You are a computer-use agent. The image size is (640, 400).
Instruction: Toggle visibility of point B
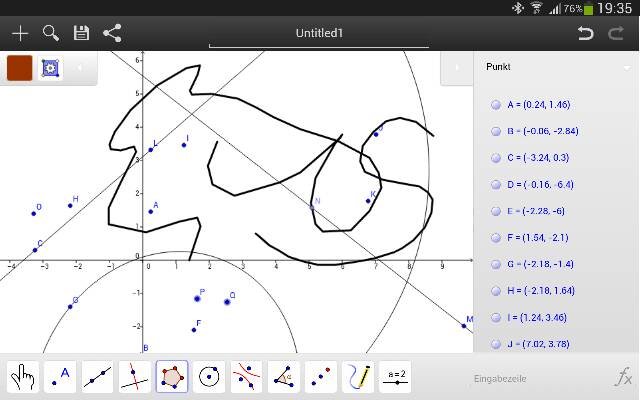tap(496, 131)
